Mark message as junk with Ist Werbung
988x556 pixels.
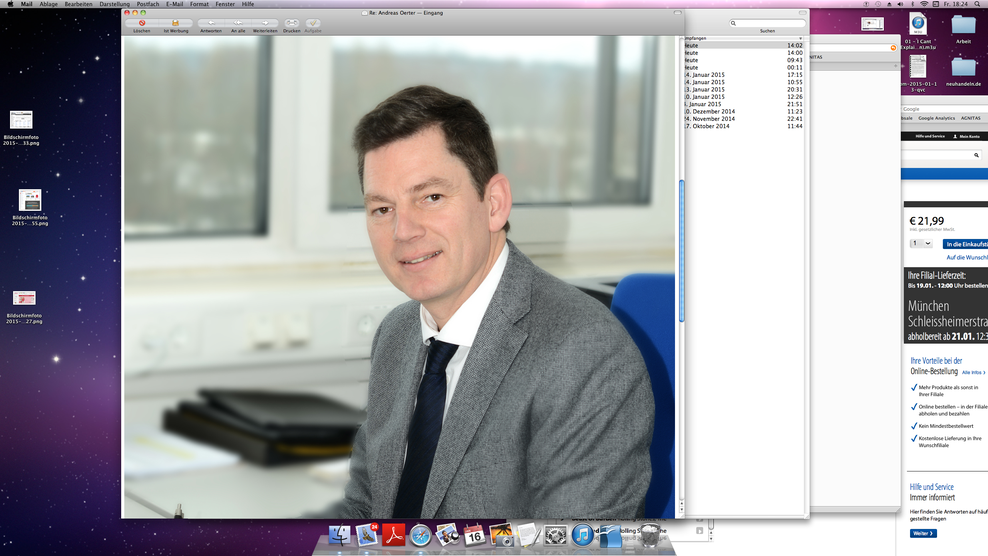[x=176, y=23]
